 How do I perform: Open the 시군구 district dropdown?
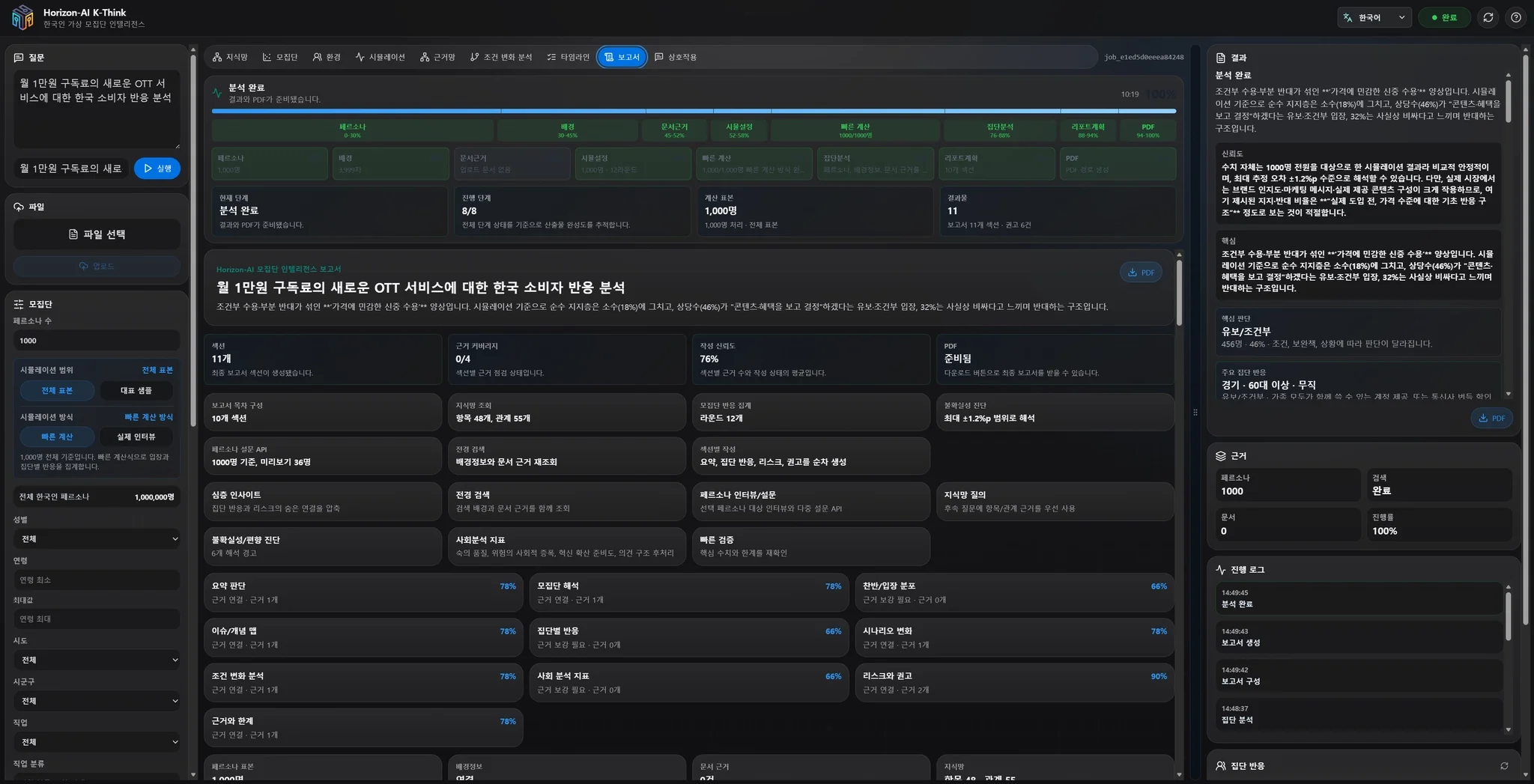coord(97,701)
